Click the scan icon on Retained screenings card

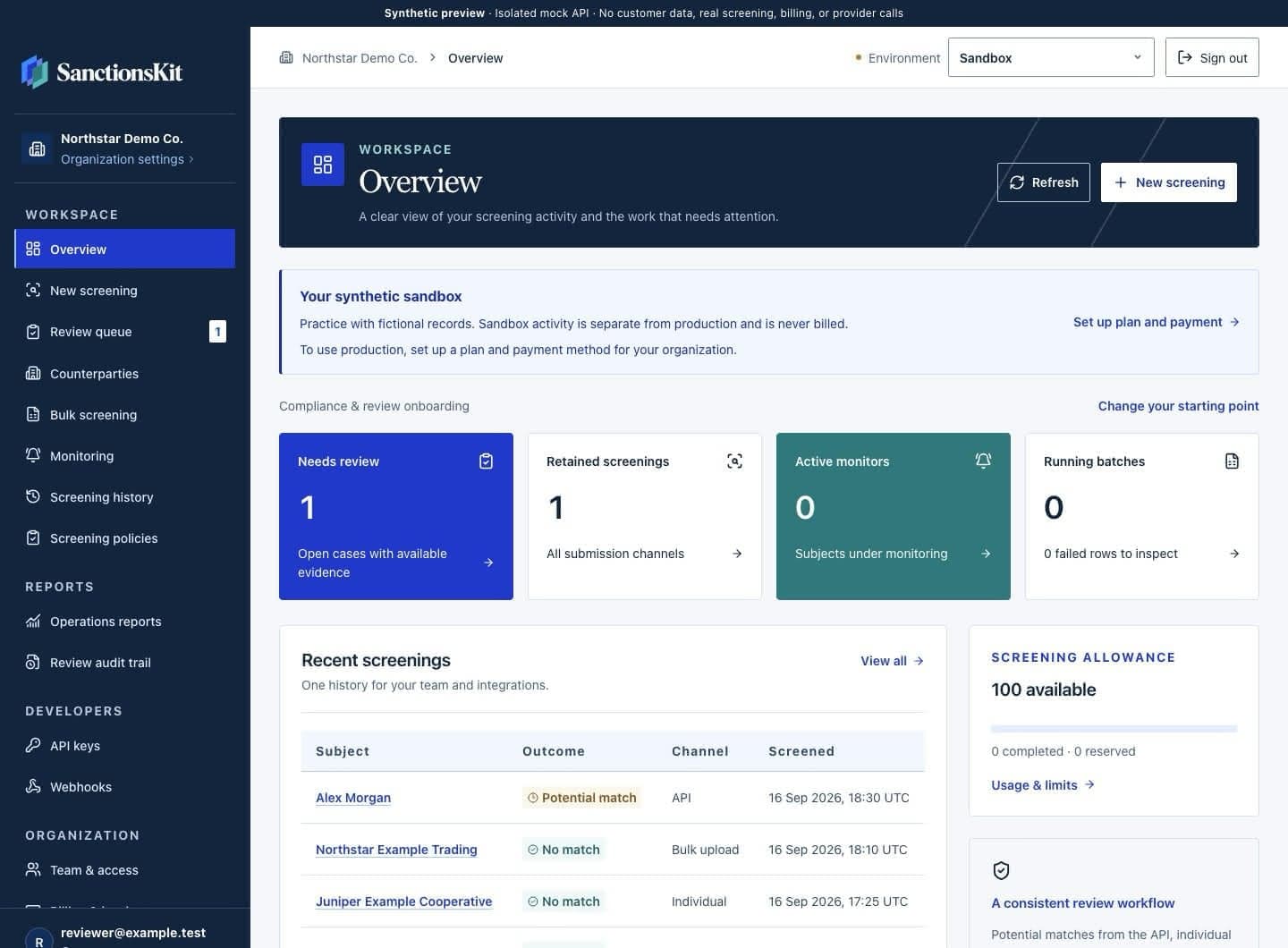(734, 461)
